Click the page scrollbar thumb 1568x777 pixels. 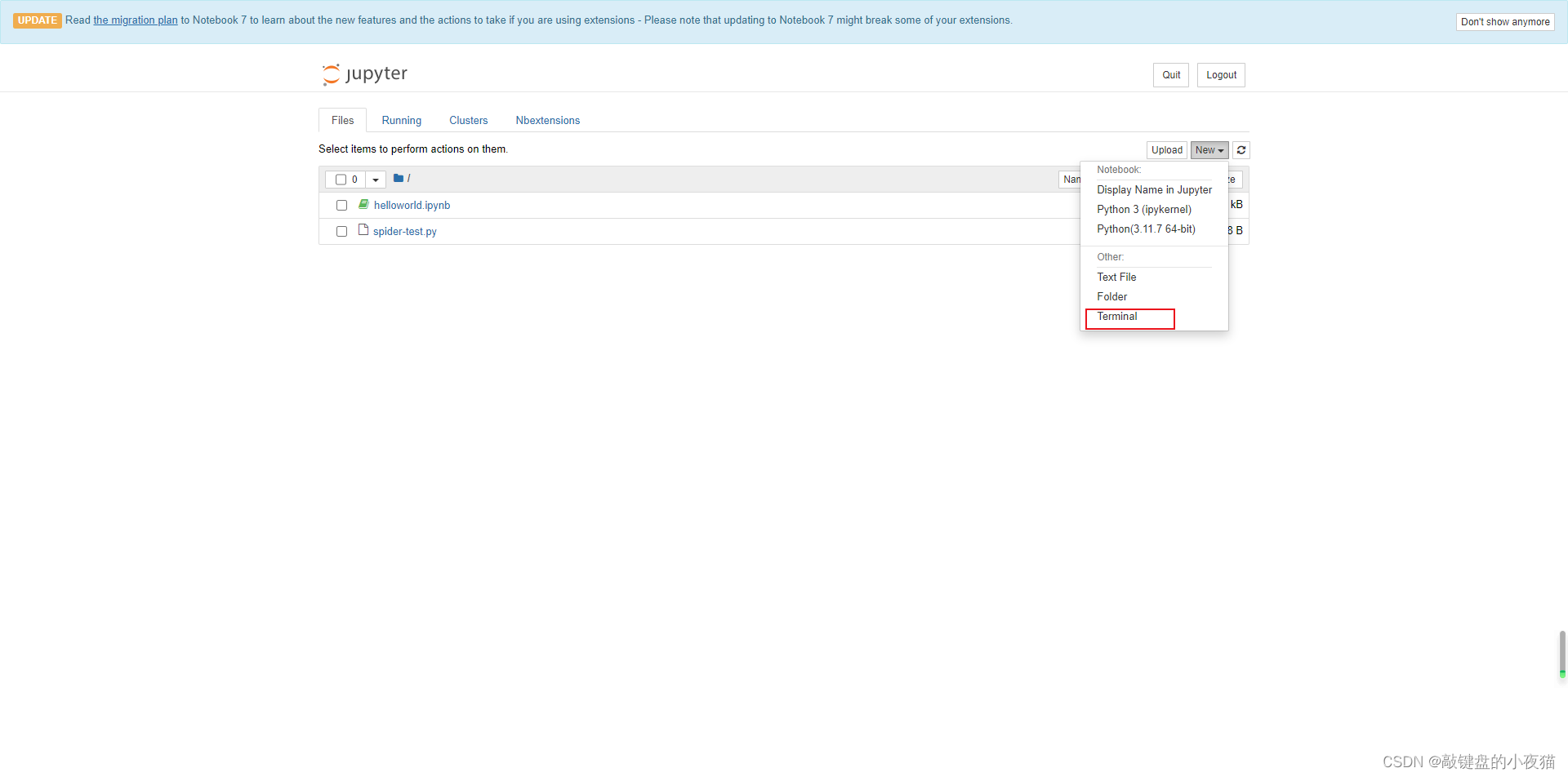(x=1562, y=654)
